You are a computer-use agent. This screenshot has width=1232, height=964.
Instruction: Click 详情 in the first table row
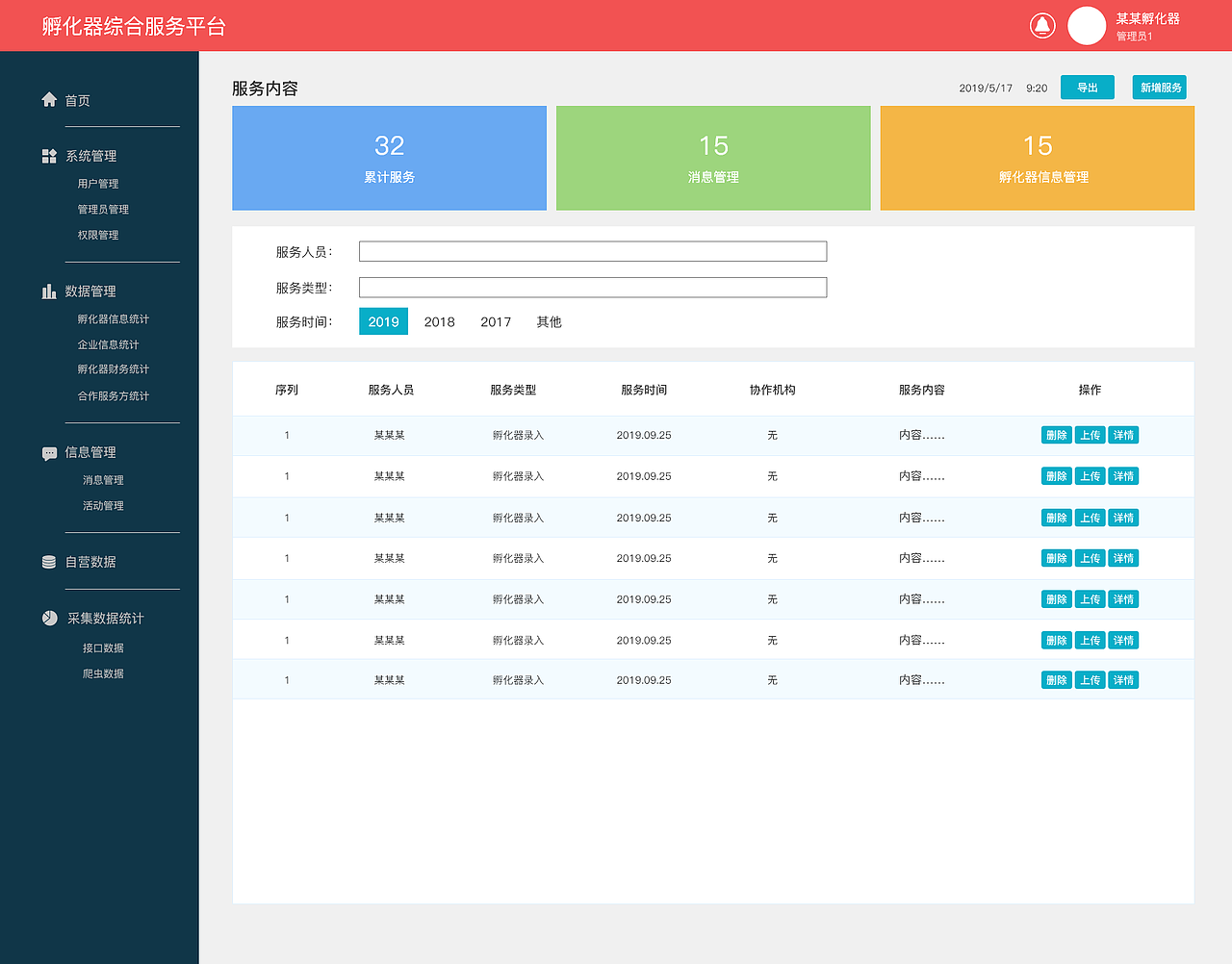coord(1123,435)
